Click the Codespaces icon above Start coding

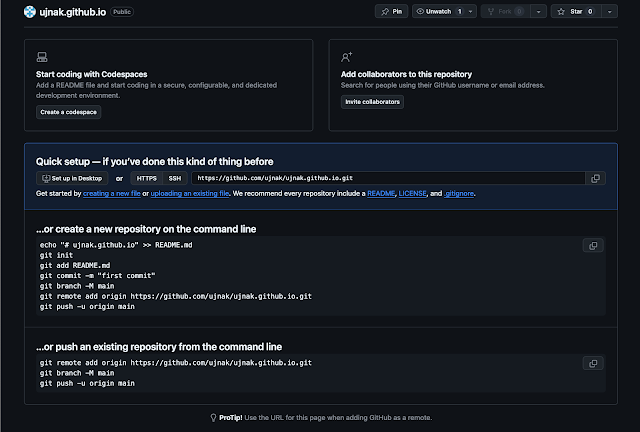pyautogui.click(x=42, y=58)
